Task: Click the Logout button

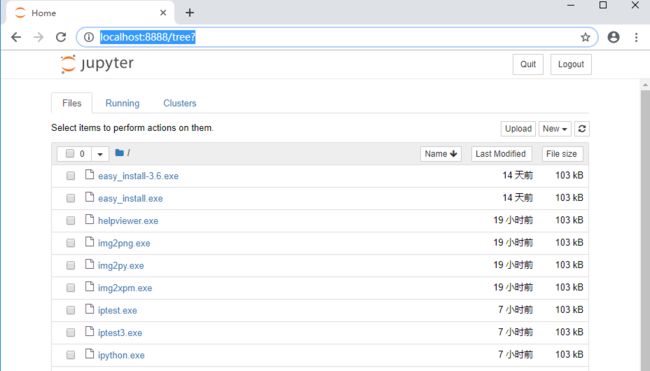Action: (x=571, y=64)
